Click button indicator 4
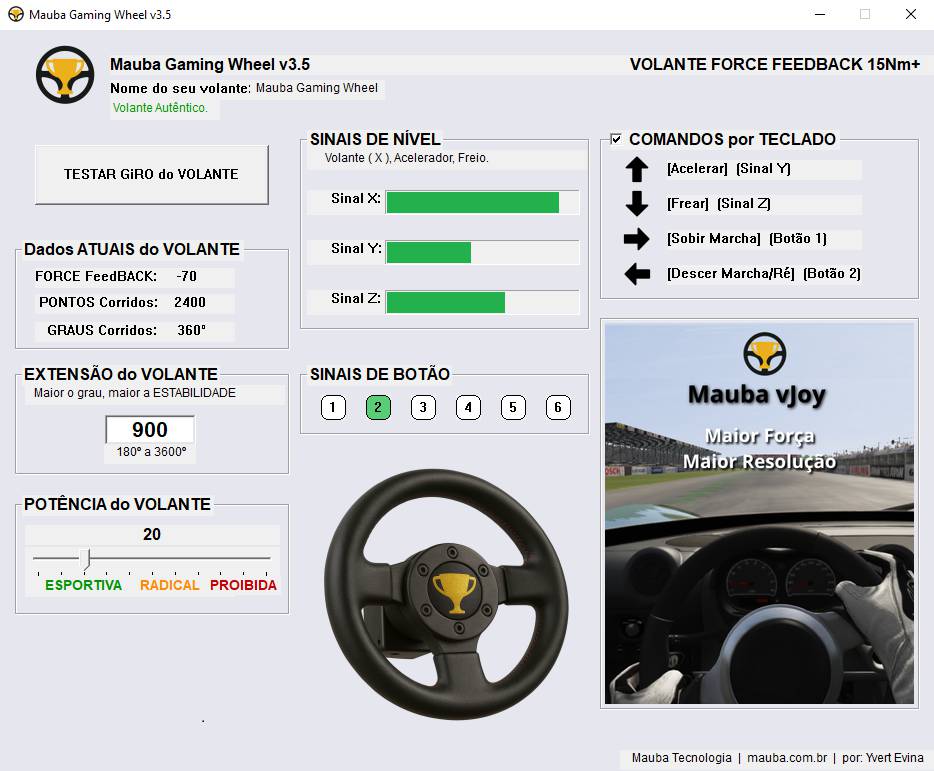The width and height of the screenshot is (934, 771). (468, 408)
